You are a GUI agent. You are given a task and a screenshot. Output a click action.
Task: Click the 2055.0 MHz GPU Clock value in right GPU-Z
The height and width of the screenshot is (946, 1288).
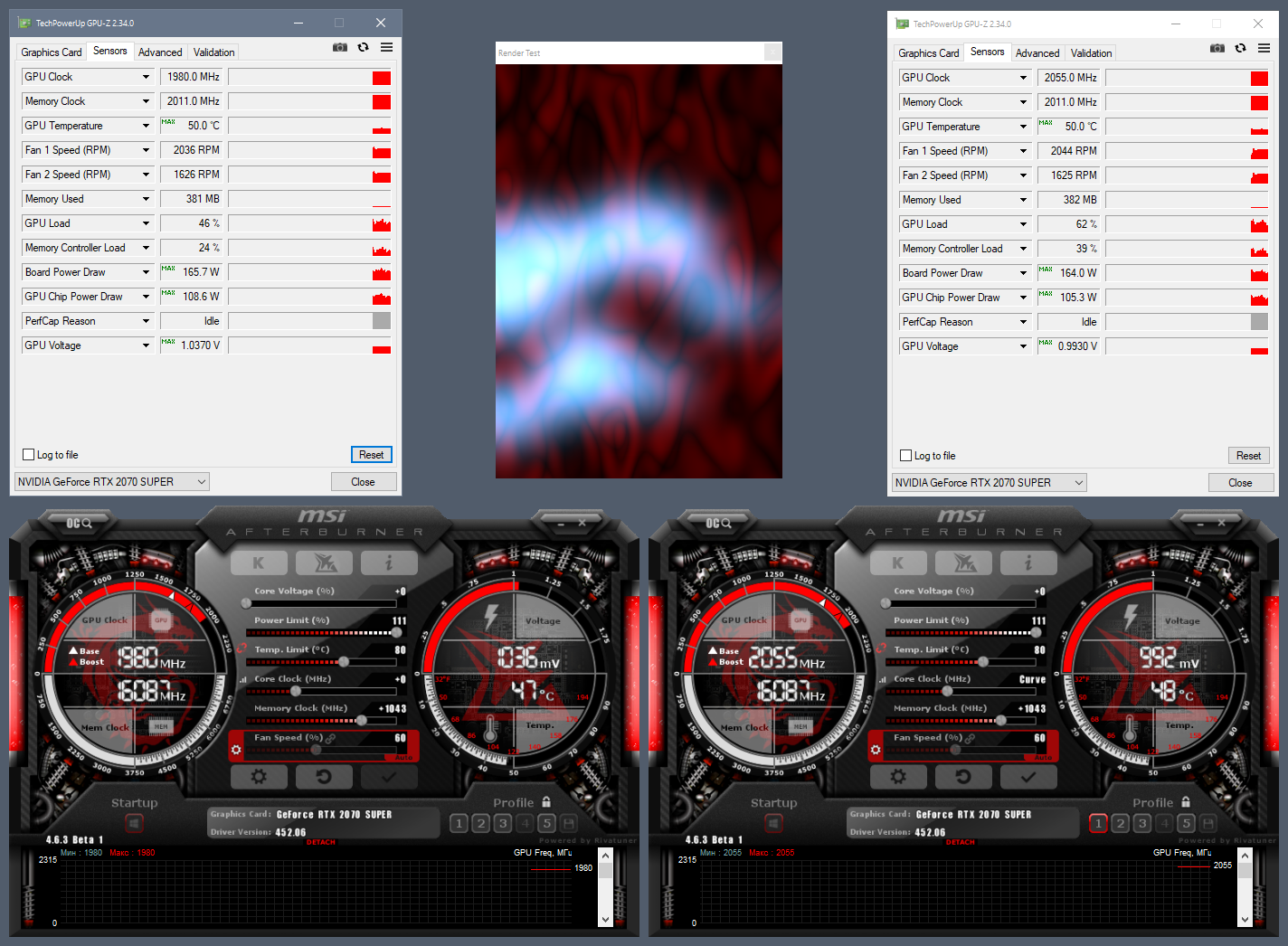pyautogui.click(x=1069, y=78)
